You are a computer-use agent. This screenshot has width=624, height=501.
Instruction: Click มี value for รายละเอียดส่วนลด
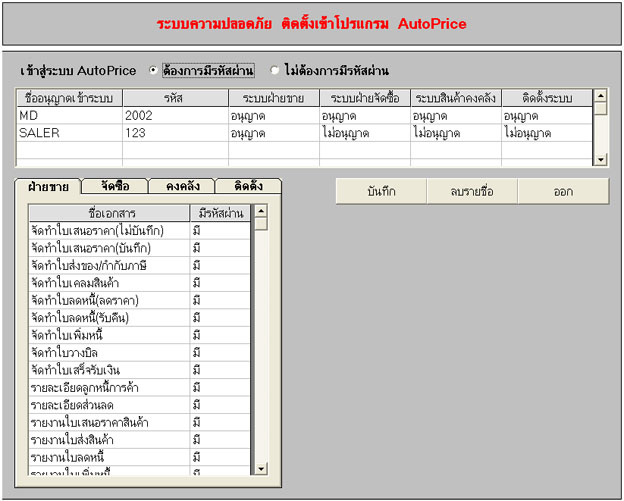[220, 405]
